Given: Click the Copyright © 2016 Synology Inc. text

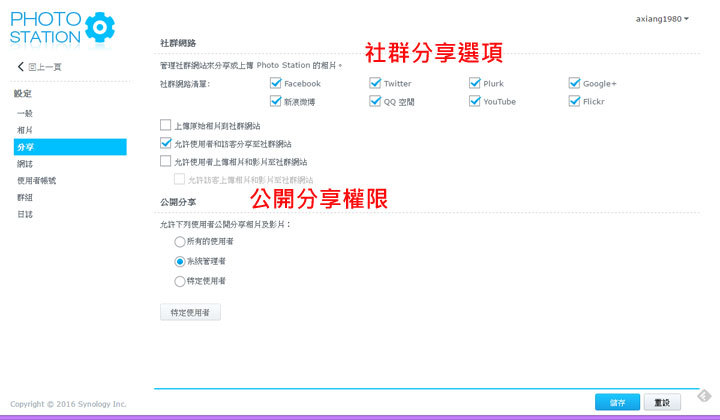Looking at the screenshot, I should pos(68,404).
